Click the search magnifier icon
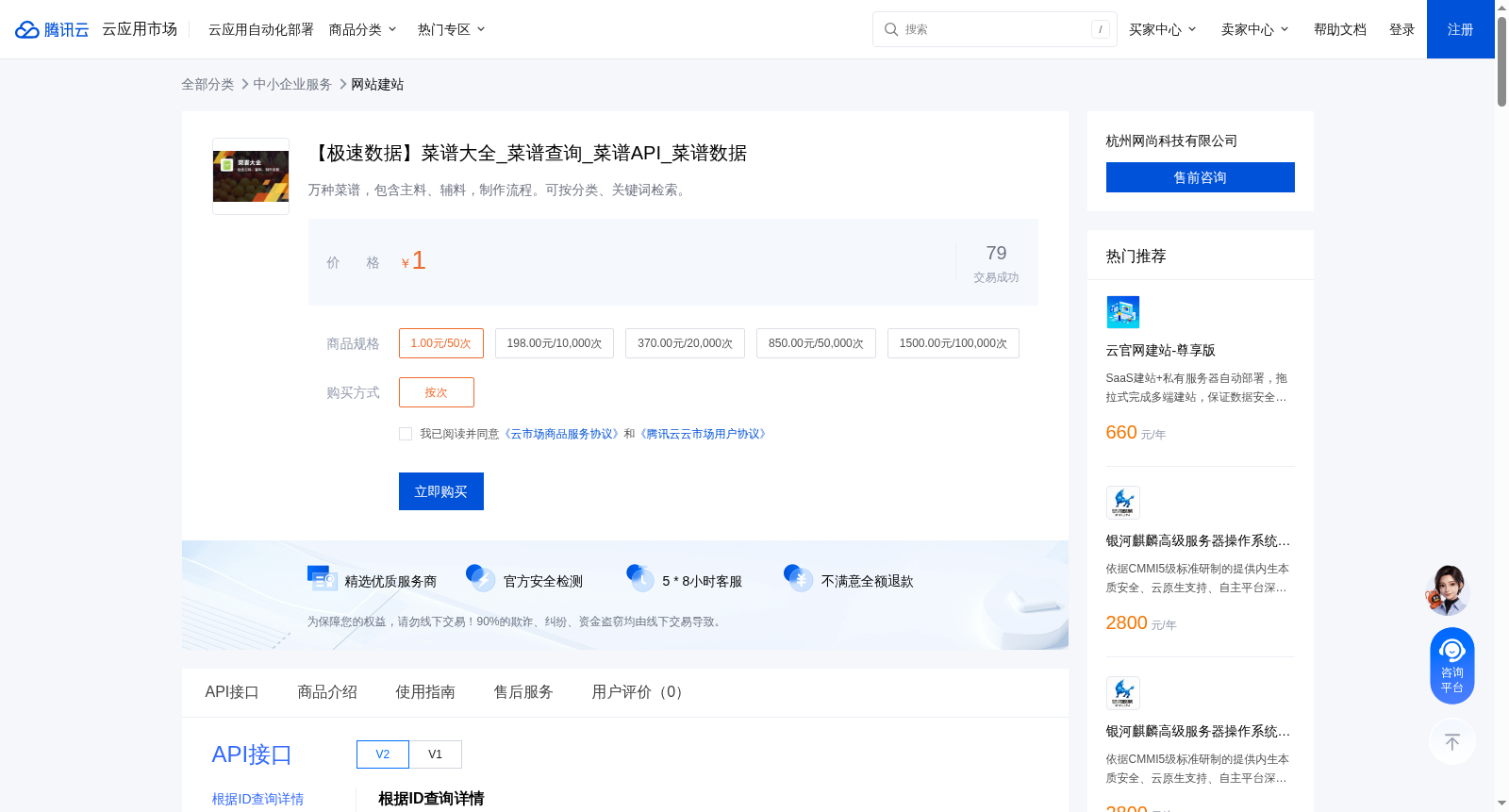Viewport: 1509px width, 812px height. [x=890, y=29]
